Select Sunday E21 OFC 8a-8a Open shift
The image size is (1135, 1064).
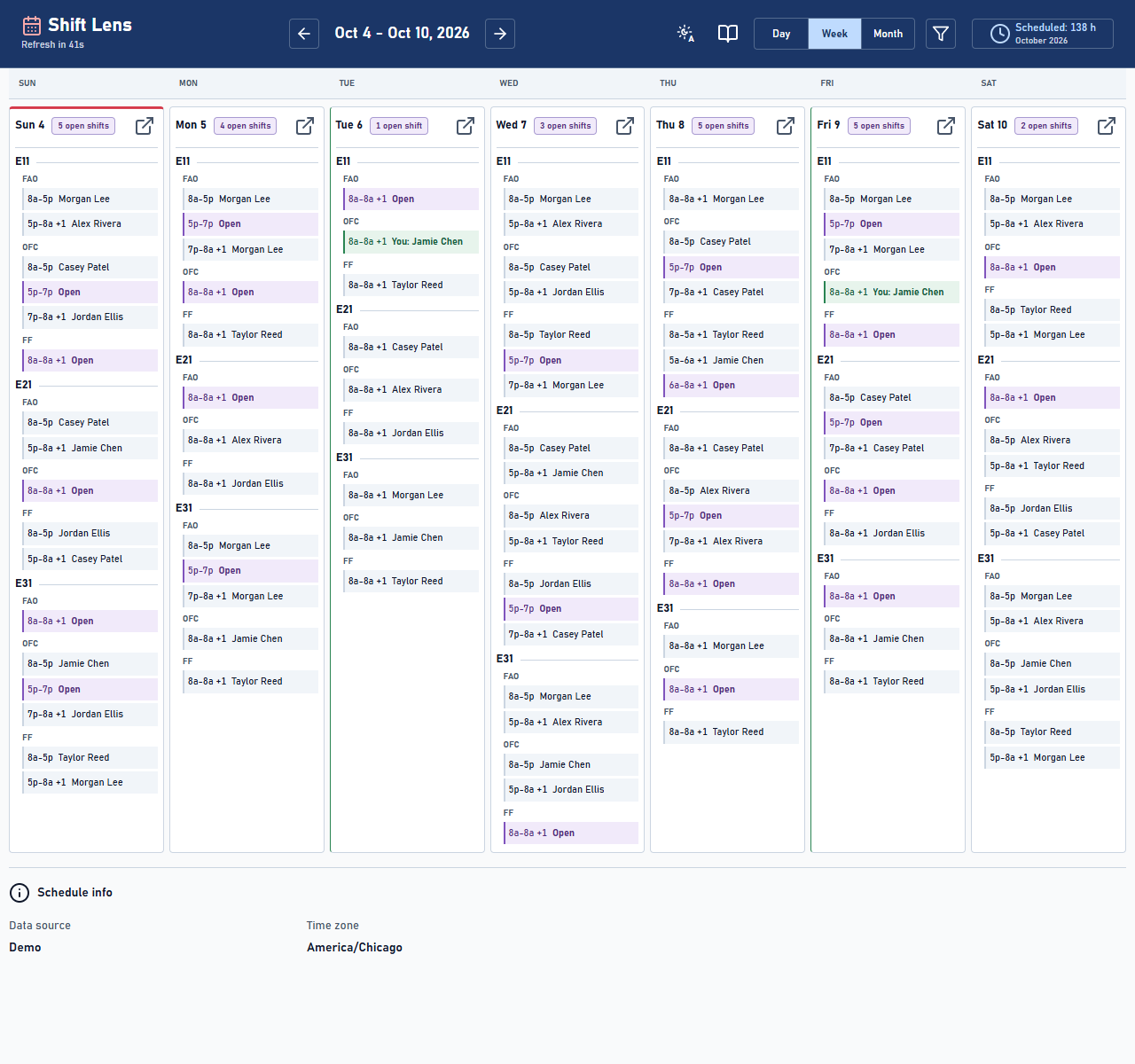click(90, 491)
